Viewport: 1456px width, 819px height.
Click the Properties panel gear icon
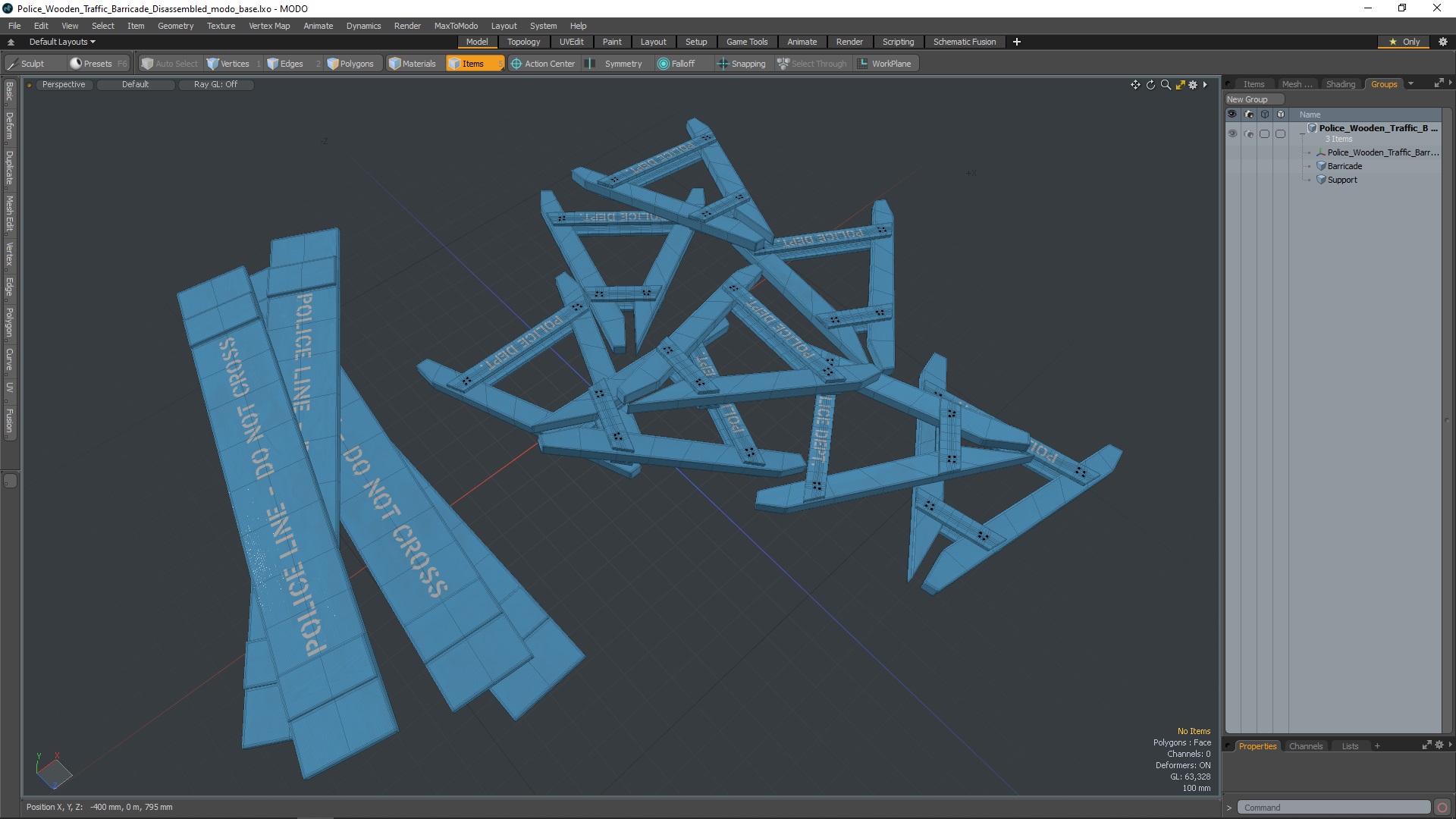point(1439,745)
